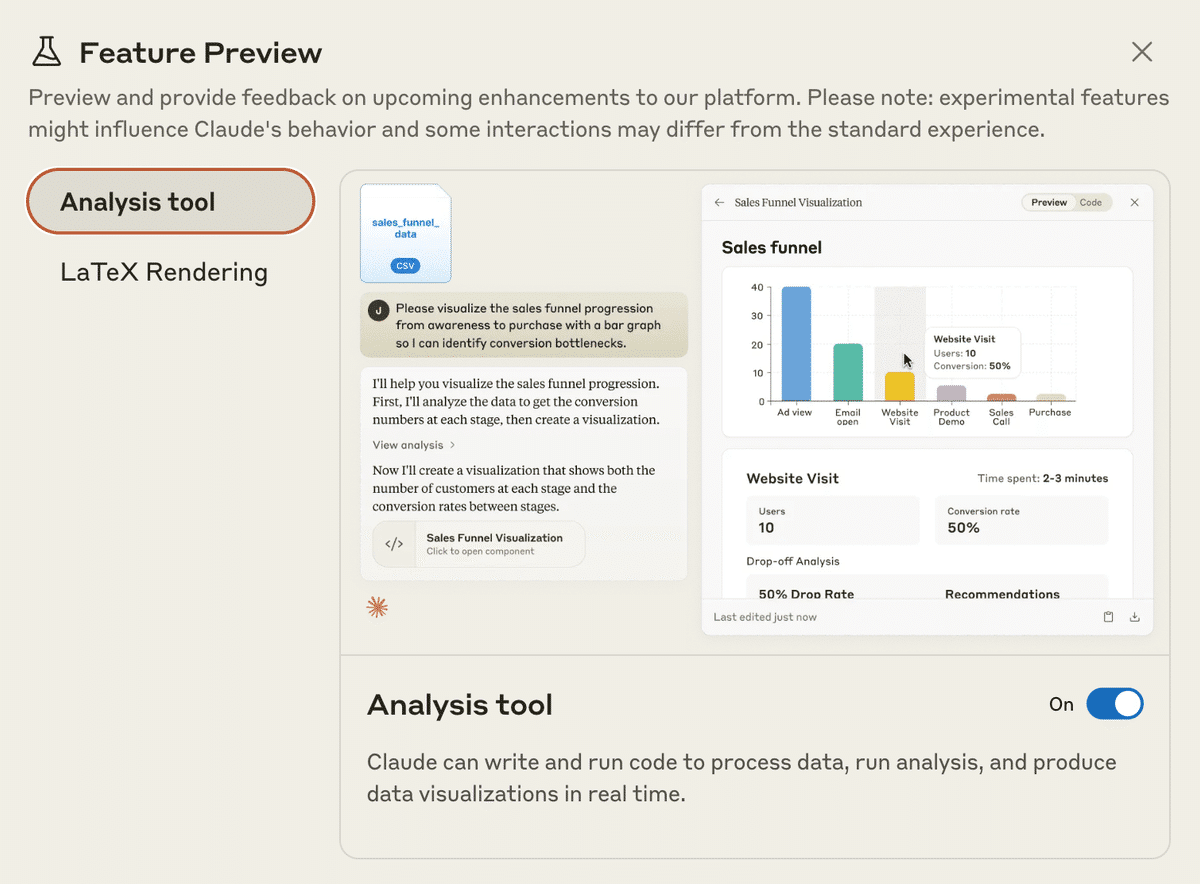
Task: Click the code brackets icon on component
Action: coord(394,544)
